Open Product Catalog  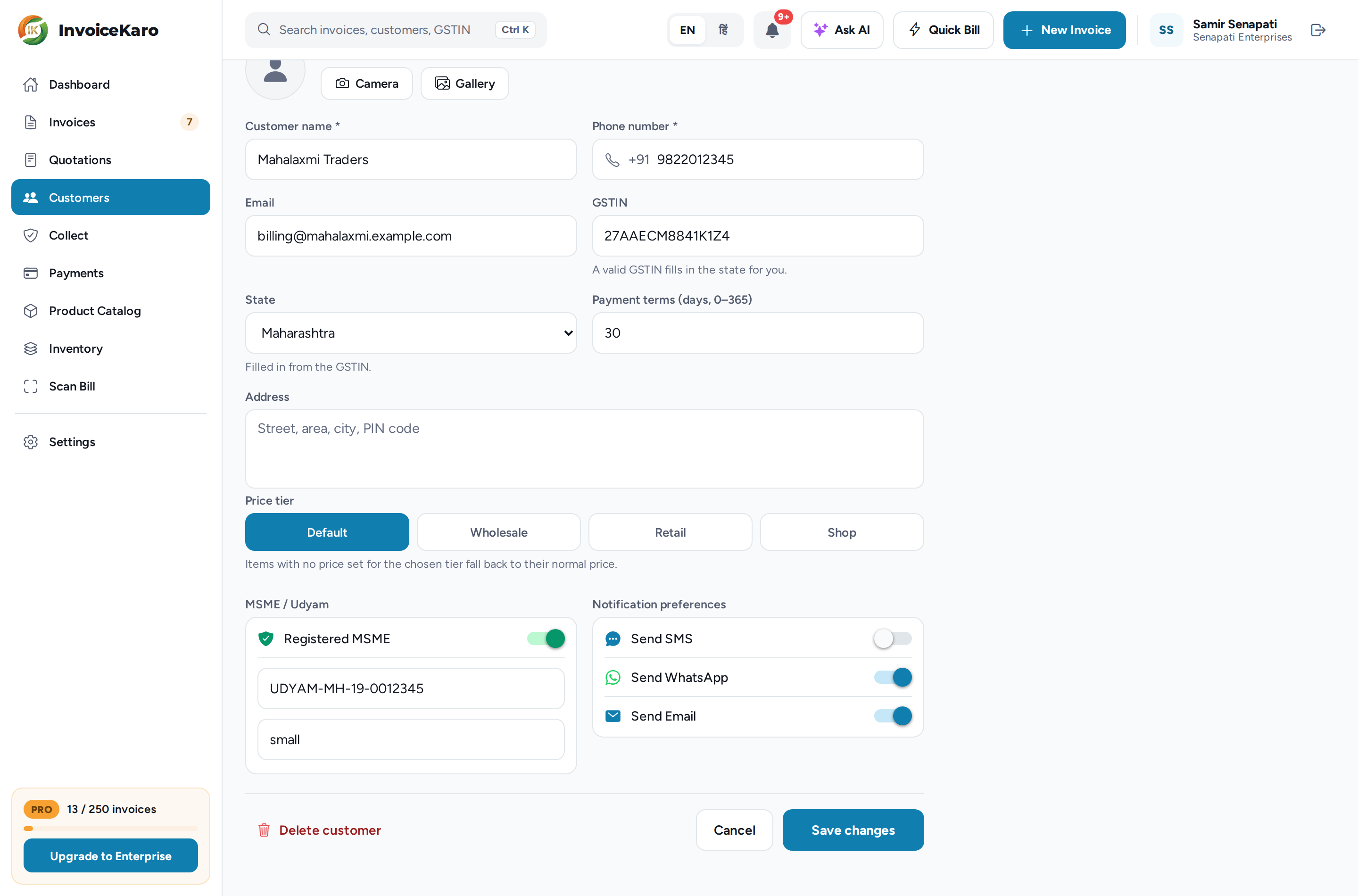pos(111,311)
